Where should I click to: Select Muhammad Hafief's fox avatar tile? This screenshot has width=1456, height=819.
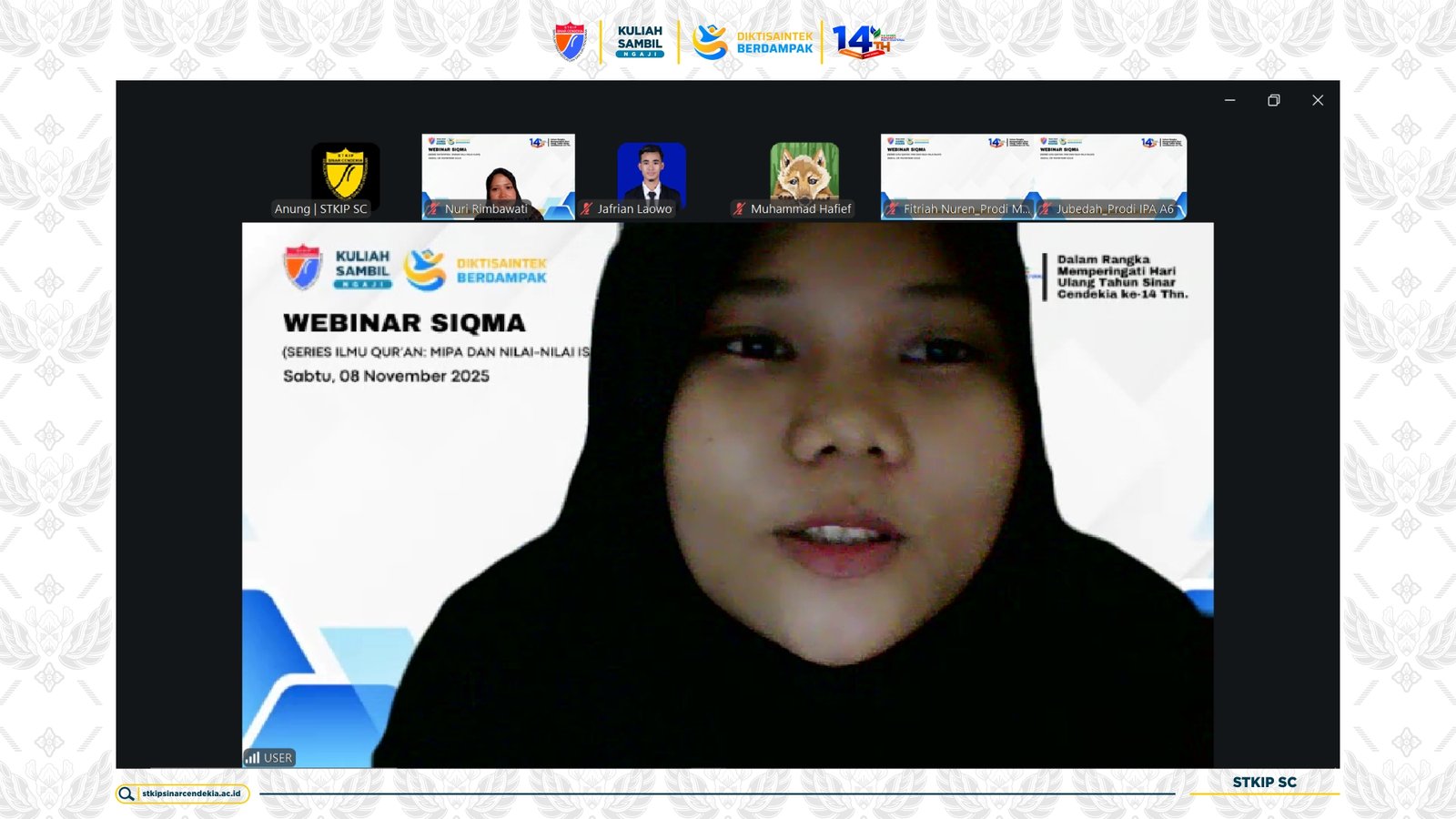(804, 171)
